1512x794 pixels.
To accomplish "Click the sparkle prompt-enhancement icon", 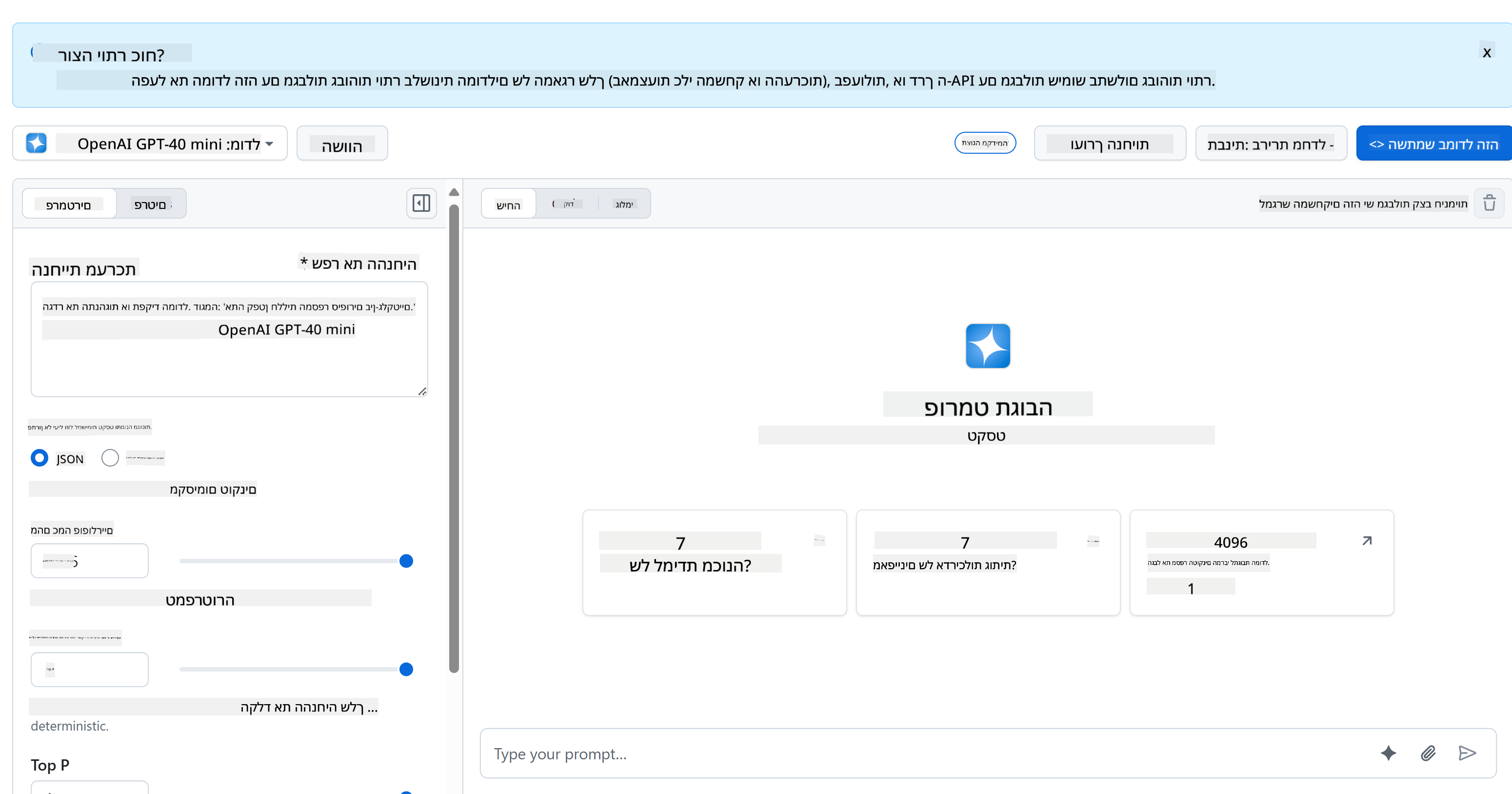I will pyautogui.click(x=1389, y=753).
